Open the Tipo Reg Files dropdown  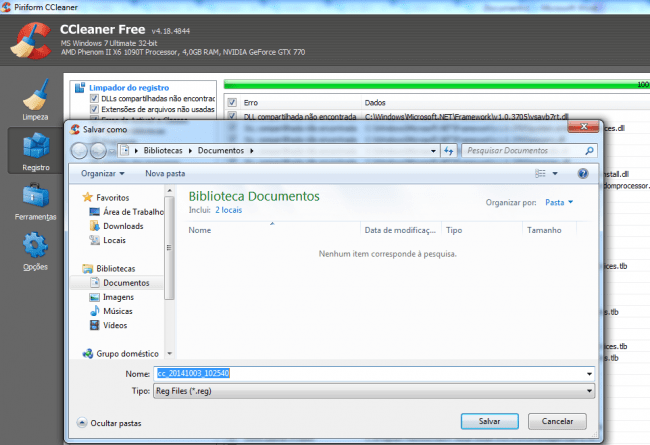(x=374, y=391)
